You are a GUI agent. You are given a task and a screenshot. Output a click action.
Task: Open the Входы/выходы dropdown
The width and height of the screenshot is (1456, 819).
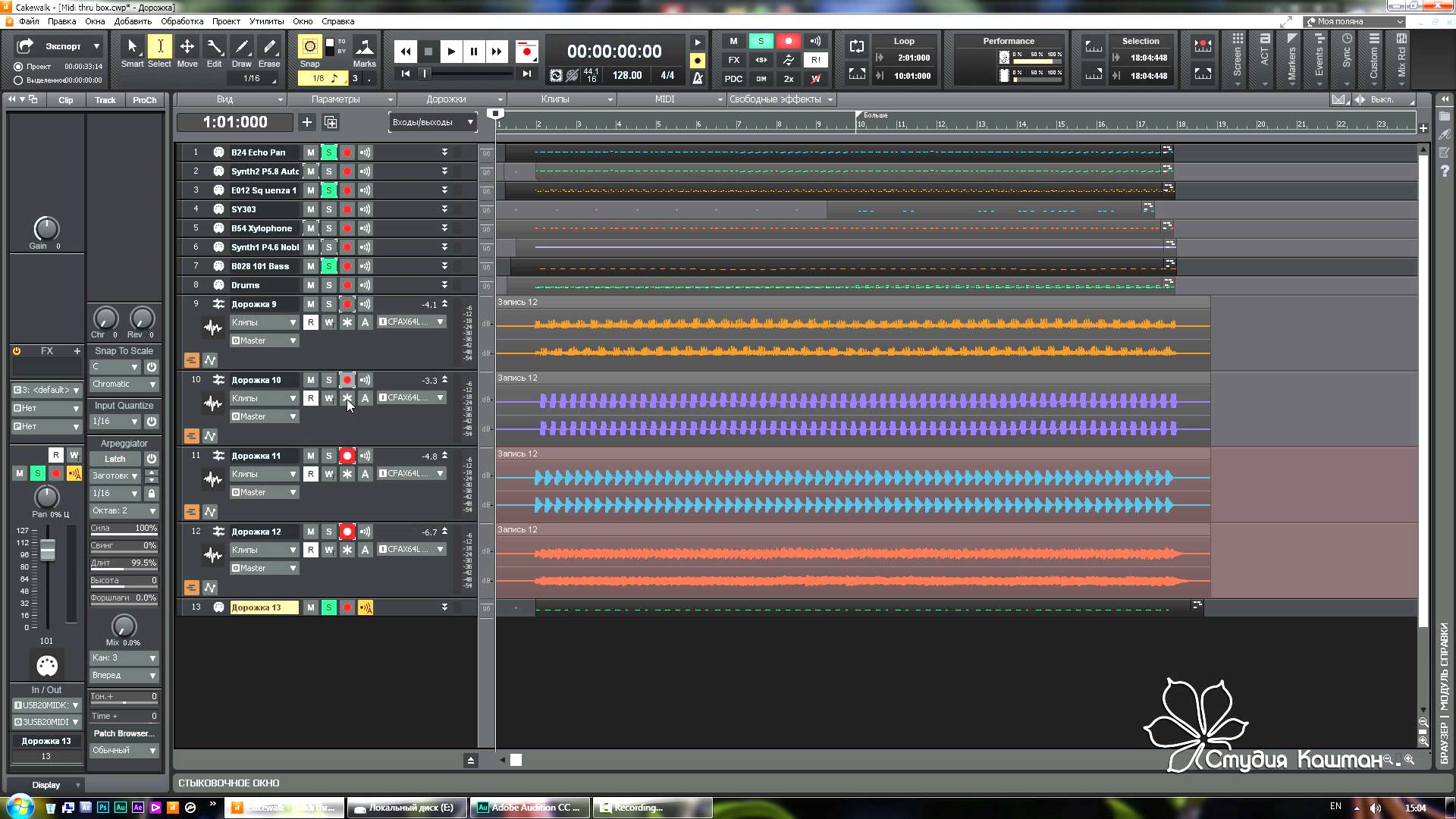tap(431, 122)
